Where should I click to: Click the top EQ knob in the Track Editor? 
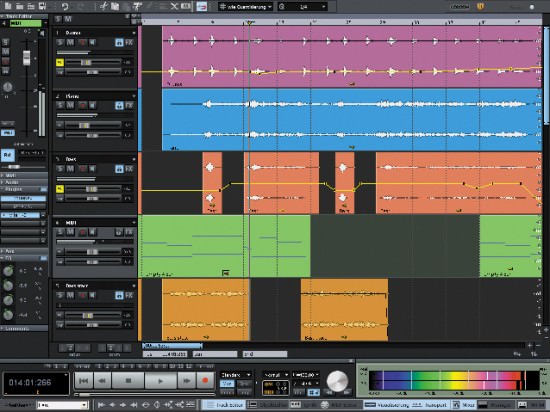point(8,271)
